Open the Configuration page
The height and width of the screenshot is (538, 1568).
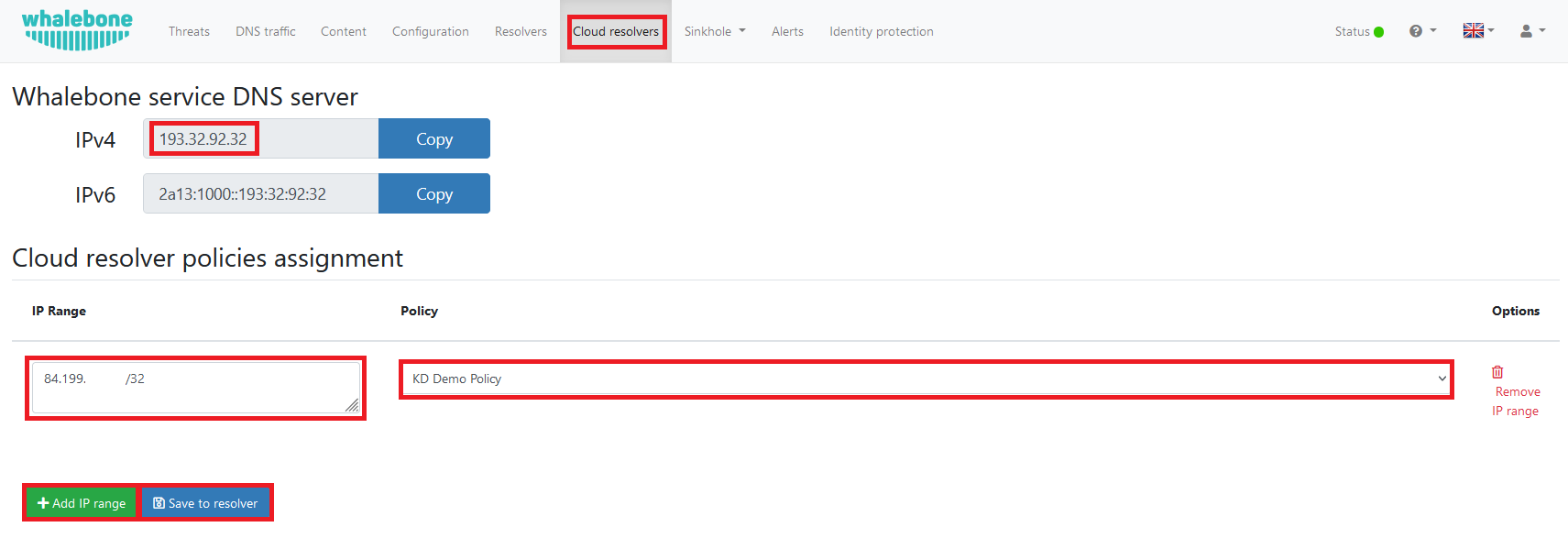pyautogui.click(x=430, y=31)
